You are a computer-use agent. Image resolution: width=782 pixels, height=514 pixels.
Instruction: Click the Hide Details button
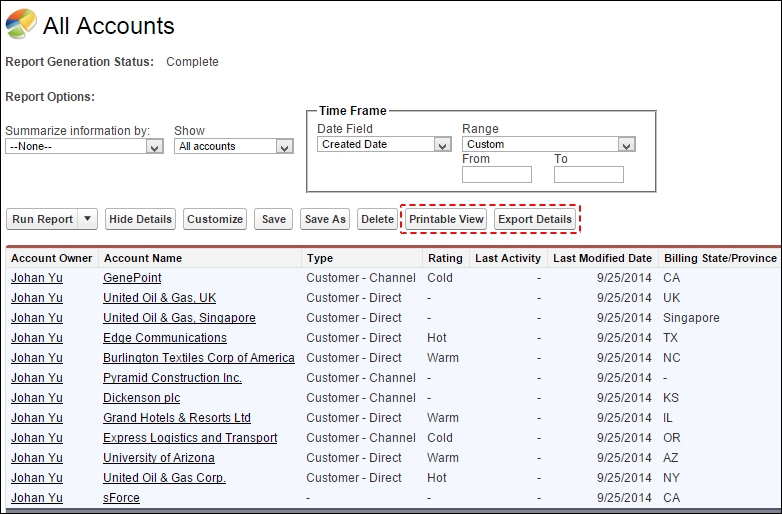click(140, 219)
